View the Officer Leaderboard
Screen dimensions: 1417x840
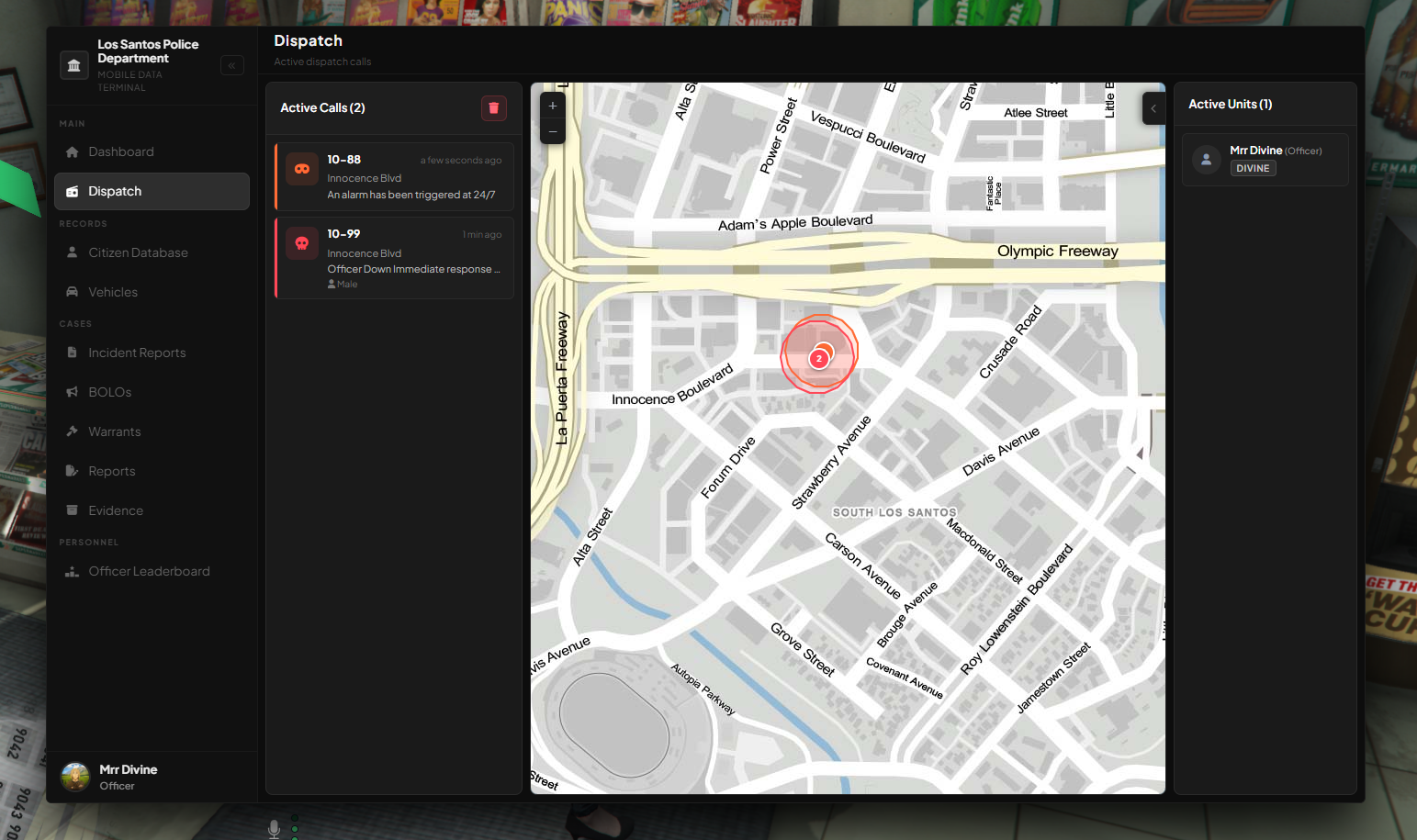(x=152, y=571)
